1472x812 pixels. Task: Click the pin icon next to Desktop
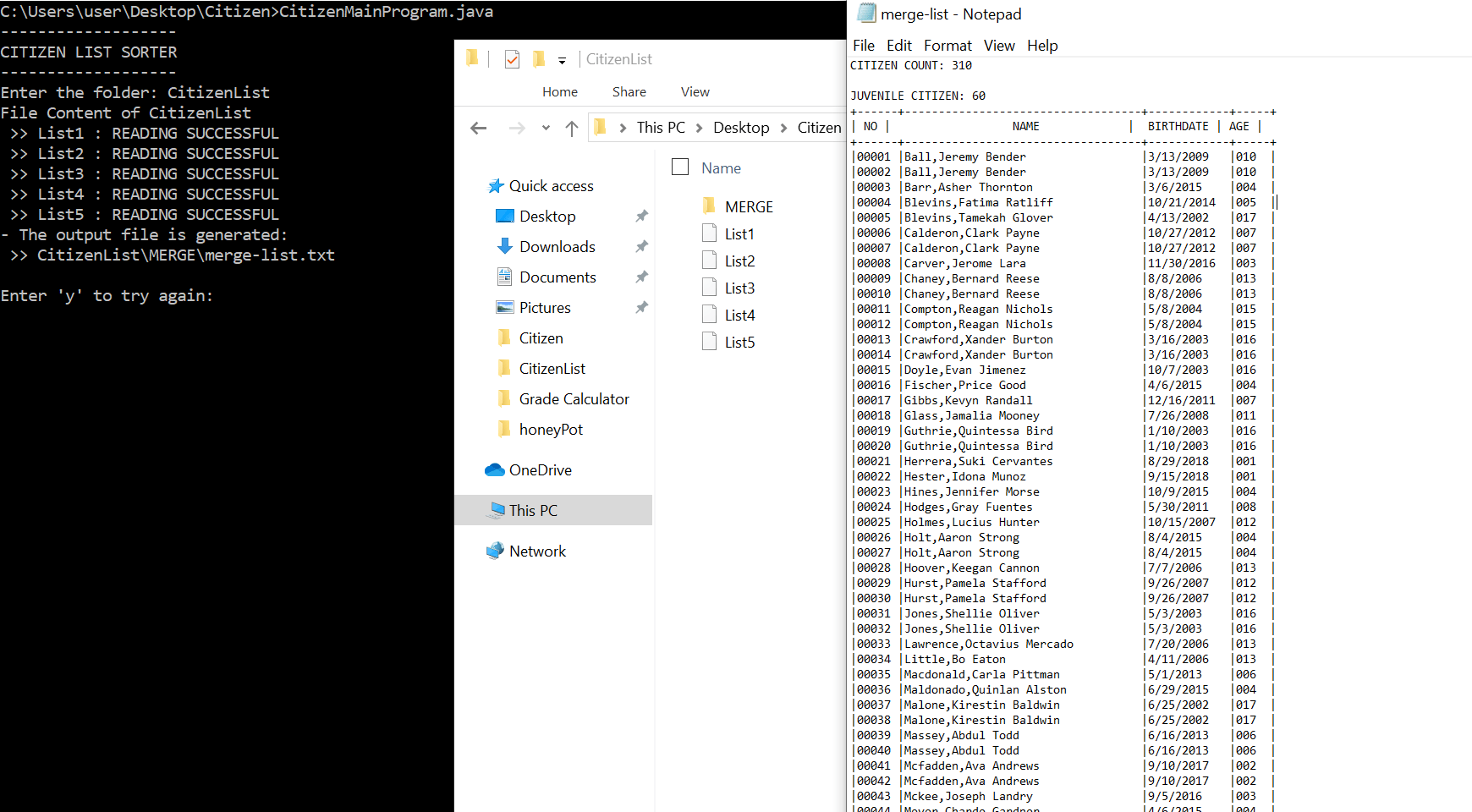pos(642,217)
